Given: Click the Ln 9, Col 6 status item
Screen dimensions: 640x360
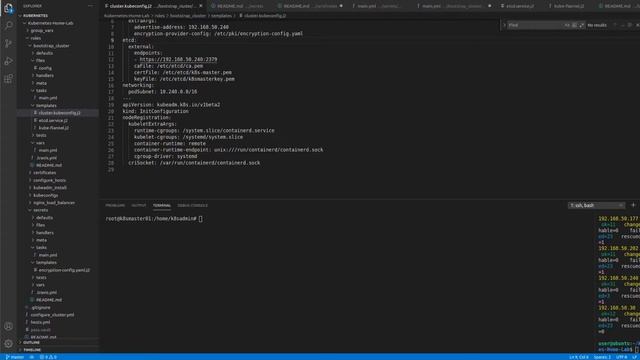Looking at the screenshot, I should (x=579, y=357).
